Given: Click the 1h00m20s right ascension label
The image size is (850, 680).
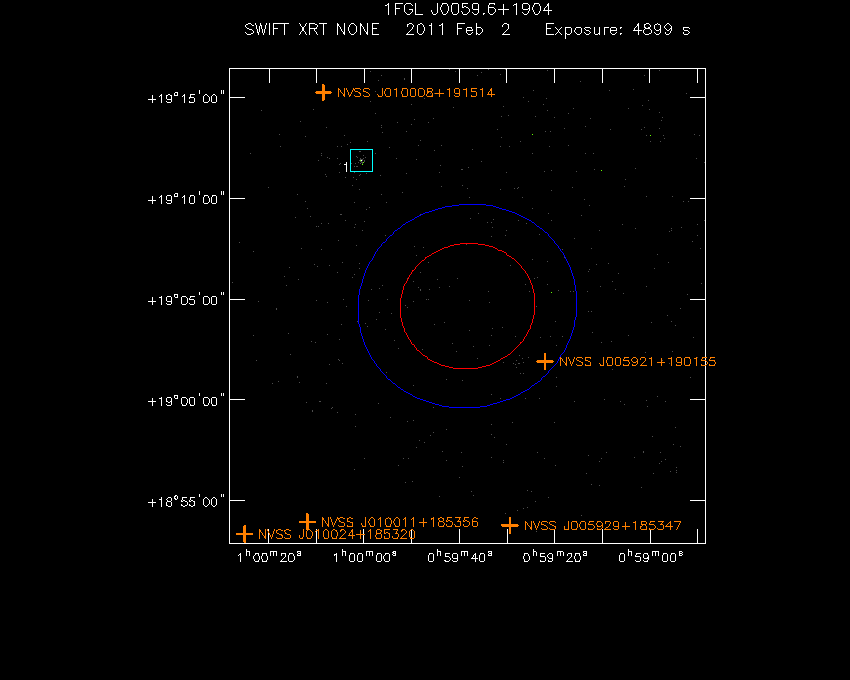Looking at the screenshot, I should pyautogui.click(x=269, y=557).
